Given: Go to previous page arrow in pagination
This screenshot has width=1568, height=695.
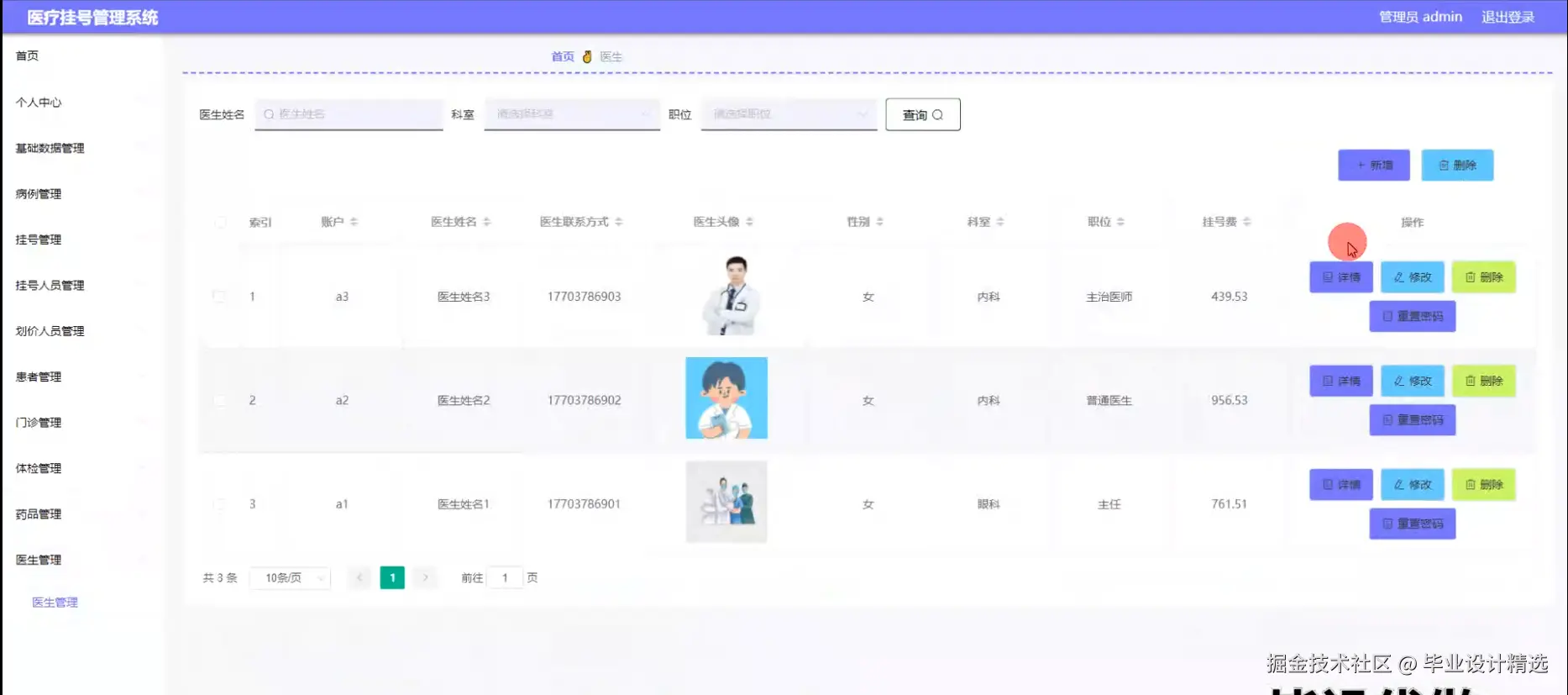Looking at the screenshot, I should [x=359, y=577].
